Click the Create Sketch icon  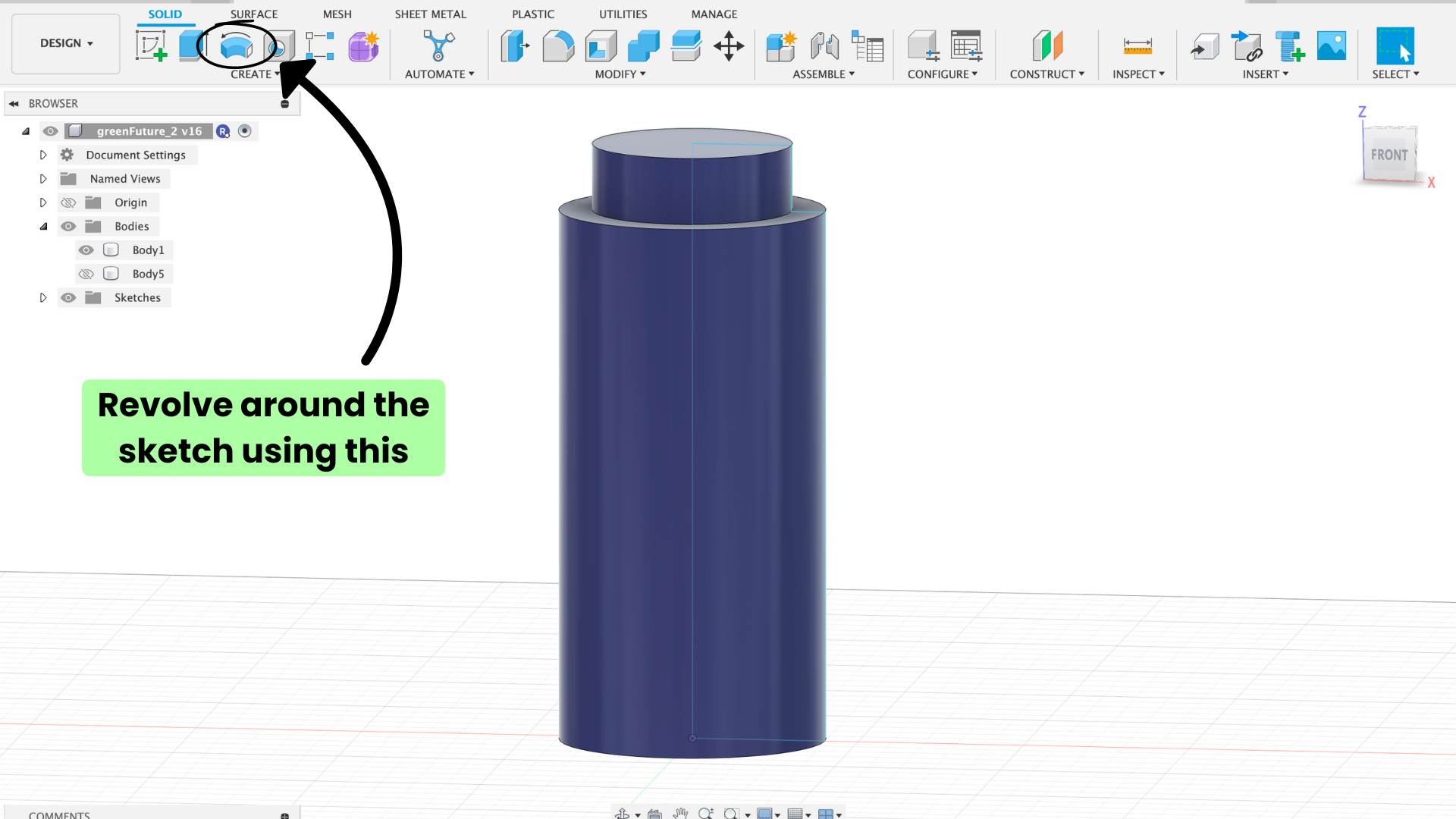[x=151, y=46]
